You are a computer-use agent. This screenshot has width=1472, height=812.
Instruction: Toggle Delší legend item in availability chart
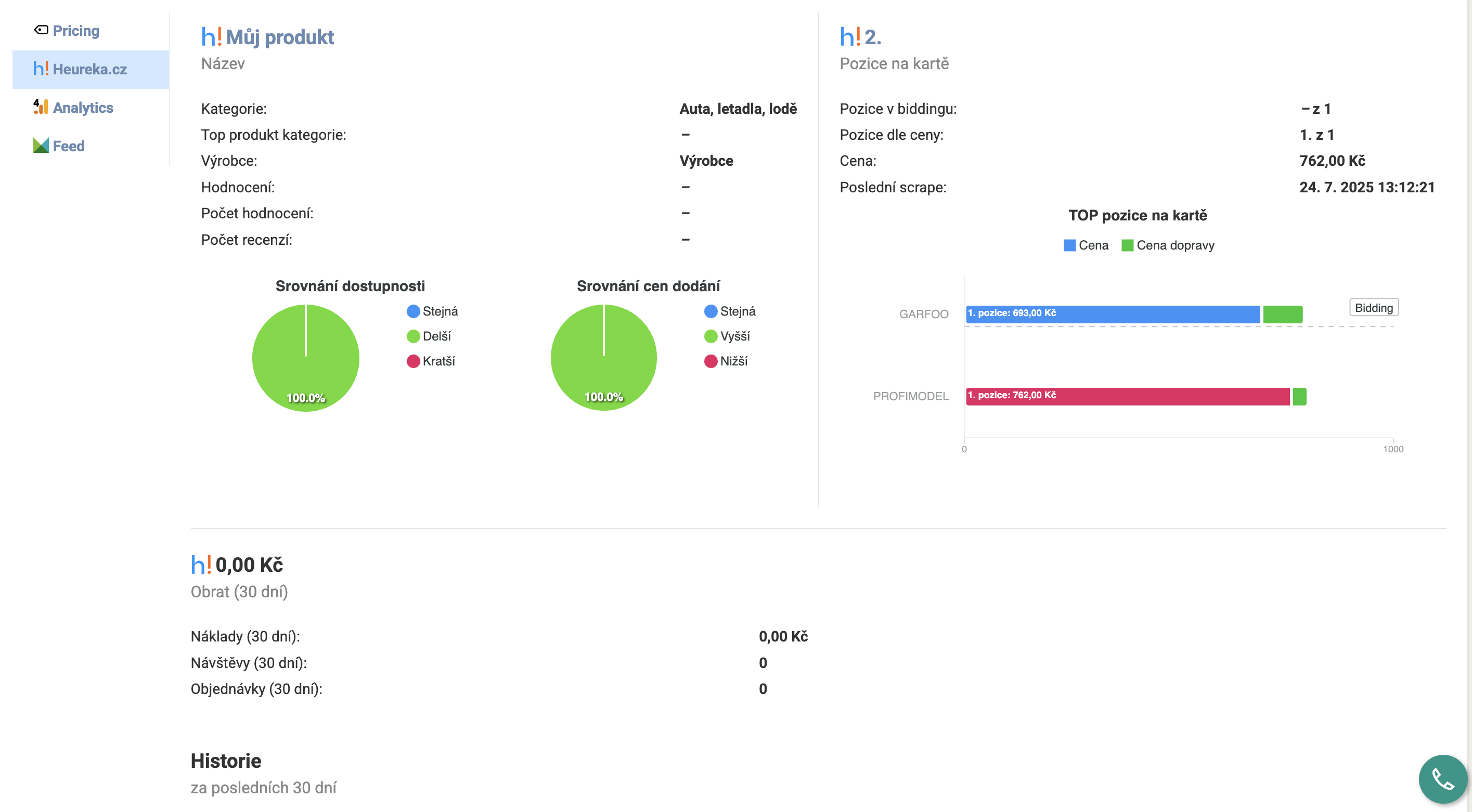pyautogui.click(x=429, y=336)
